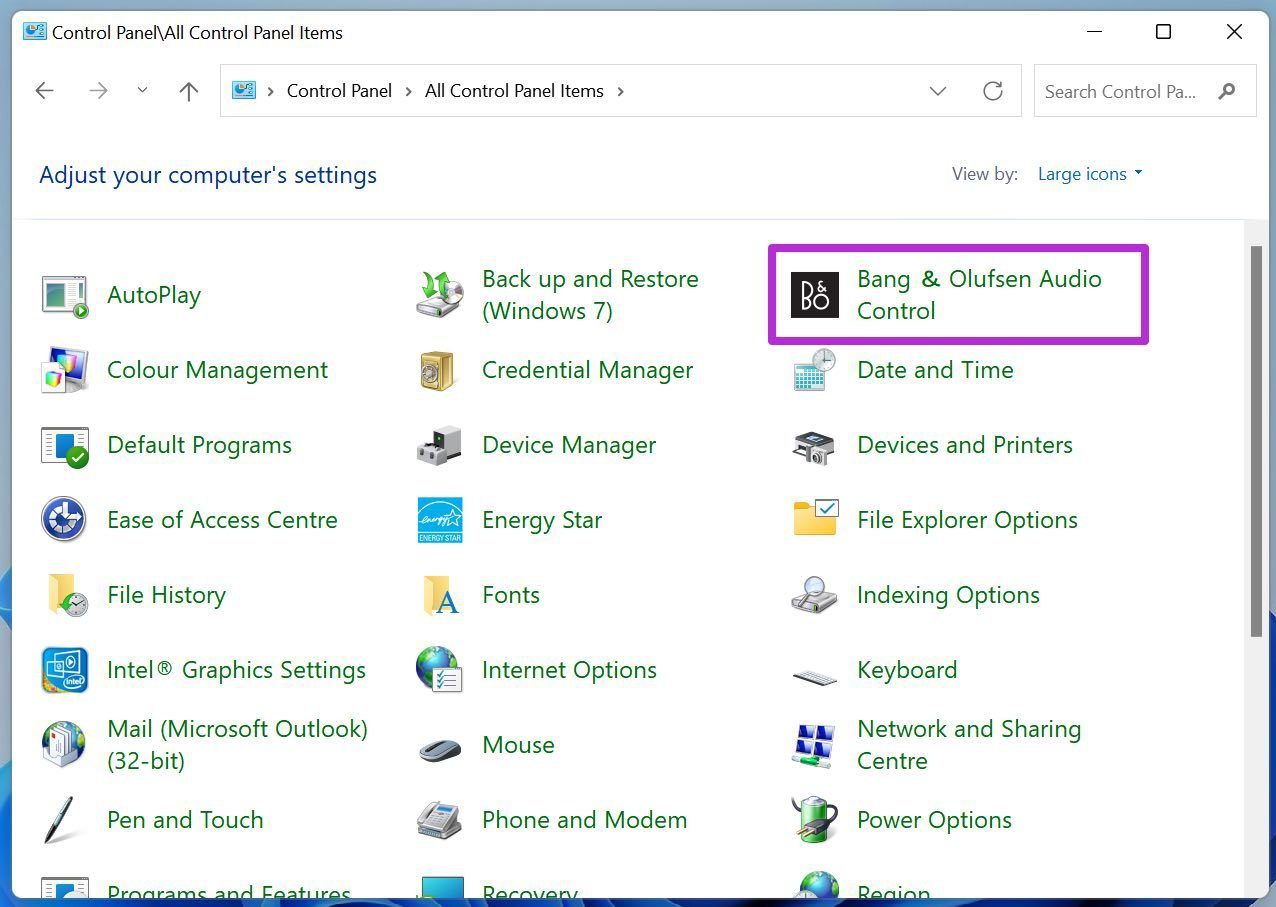Click the Mouse icon

(440, 748)
